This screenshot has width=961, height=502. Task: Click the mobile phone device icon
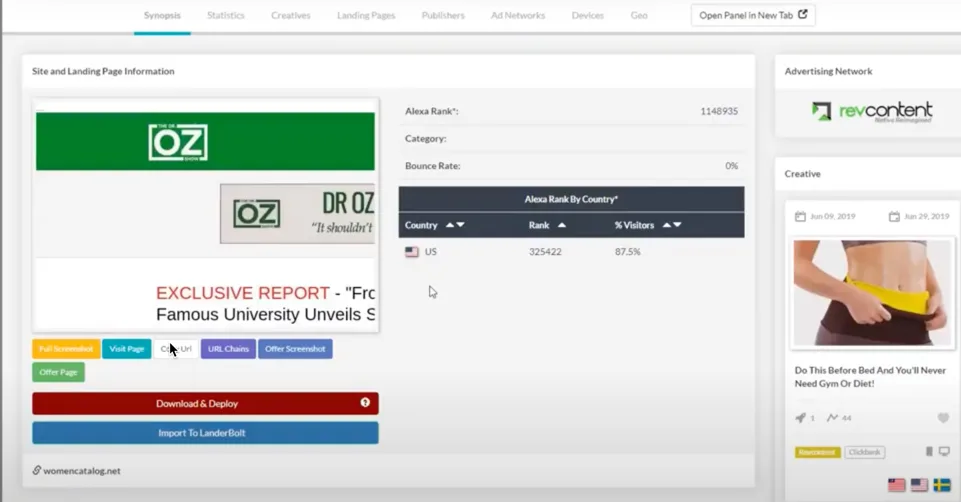[929, 452]
